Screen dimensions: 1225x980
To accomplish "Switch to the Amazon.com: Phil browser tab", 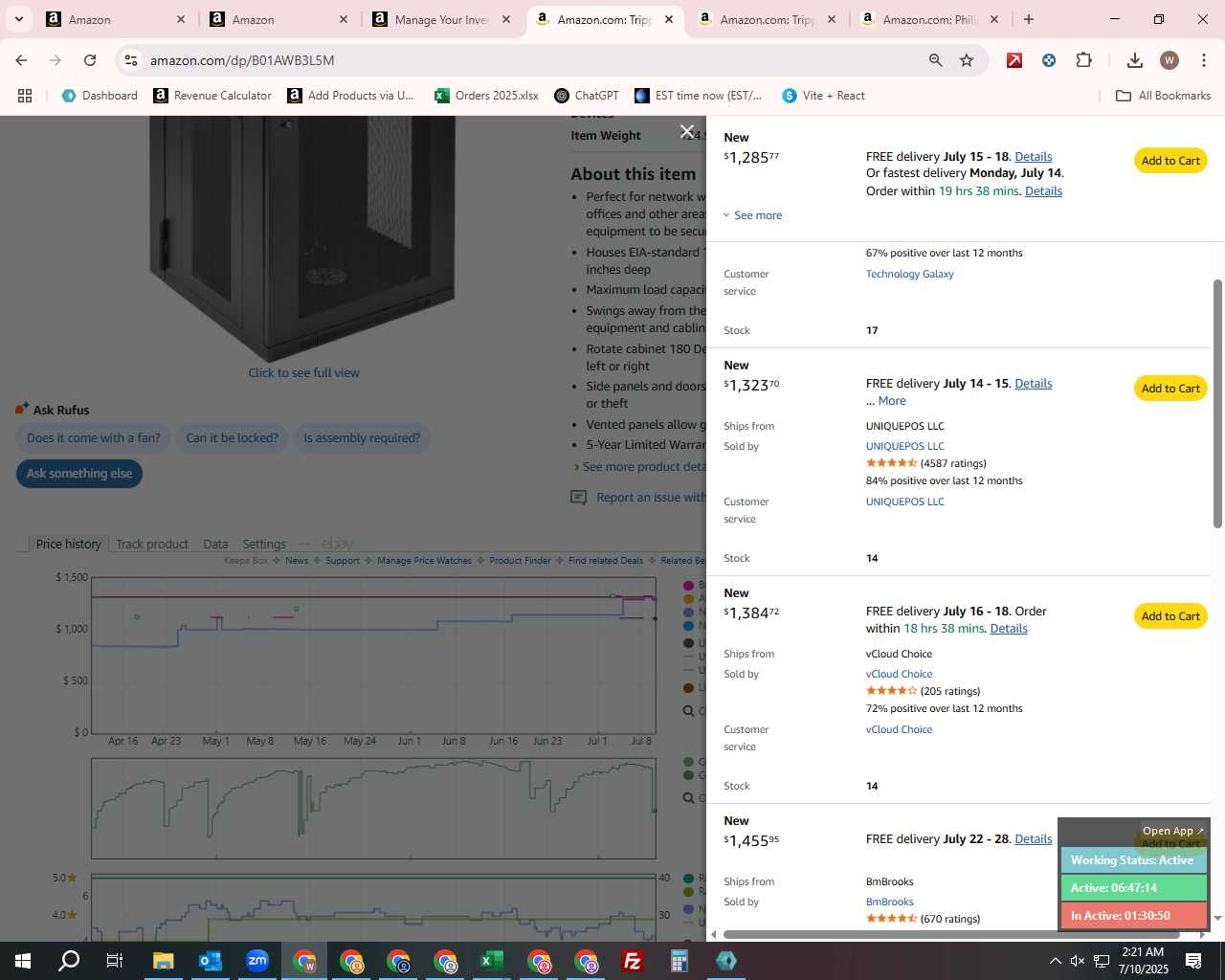I will coord(930,19).
